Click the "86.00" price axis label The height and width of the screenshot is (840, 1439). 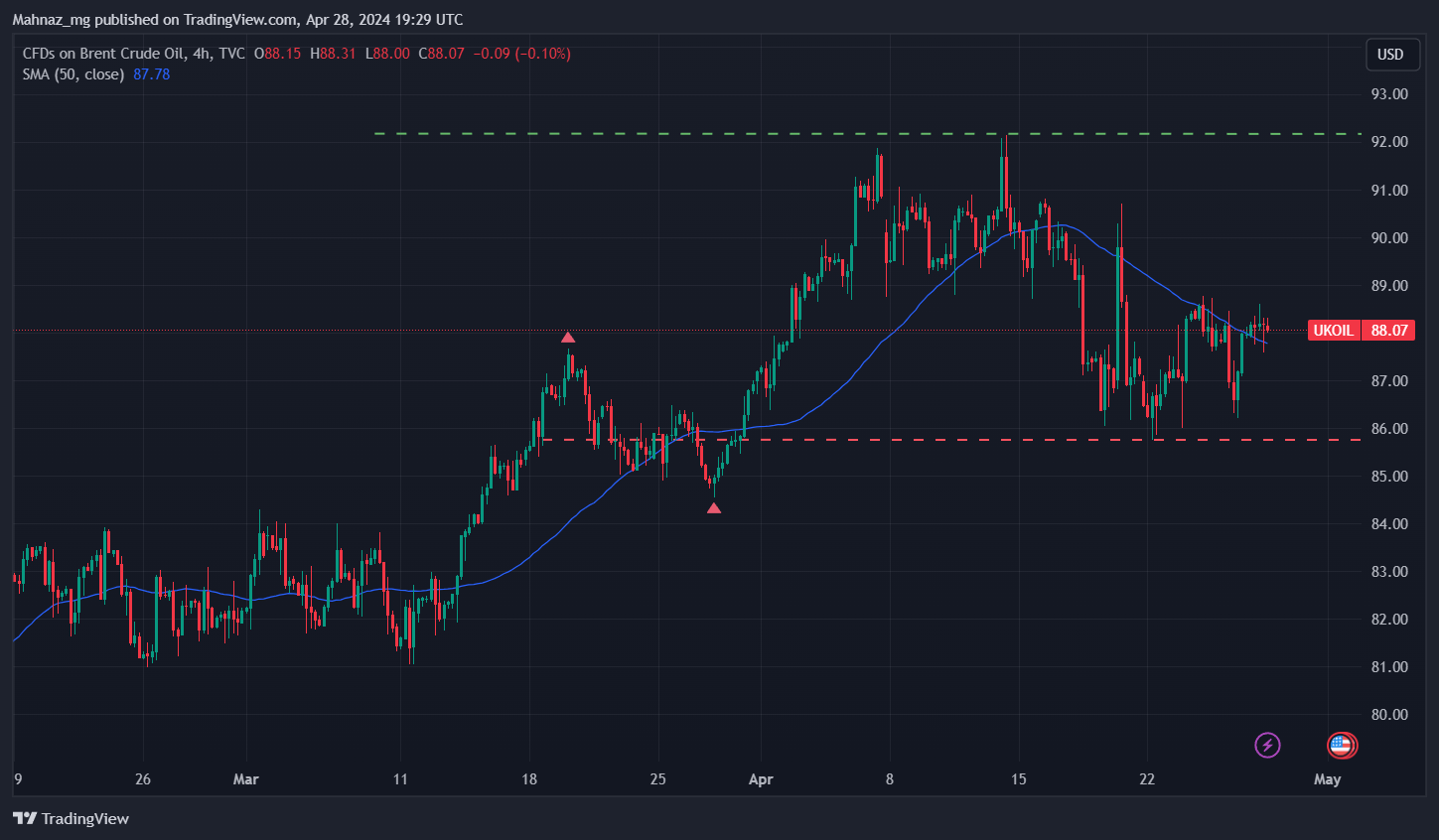[x=1389, y=429]
